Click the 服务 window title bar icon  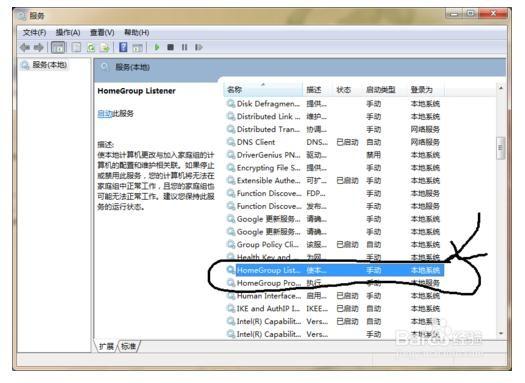[x=22, y=15]
